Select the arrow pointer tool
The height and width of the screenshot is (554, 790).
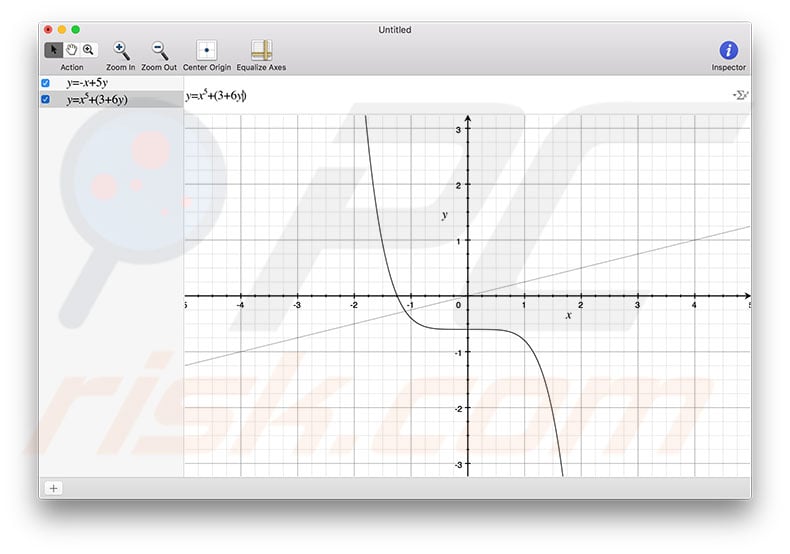53,50
